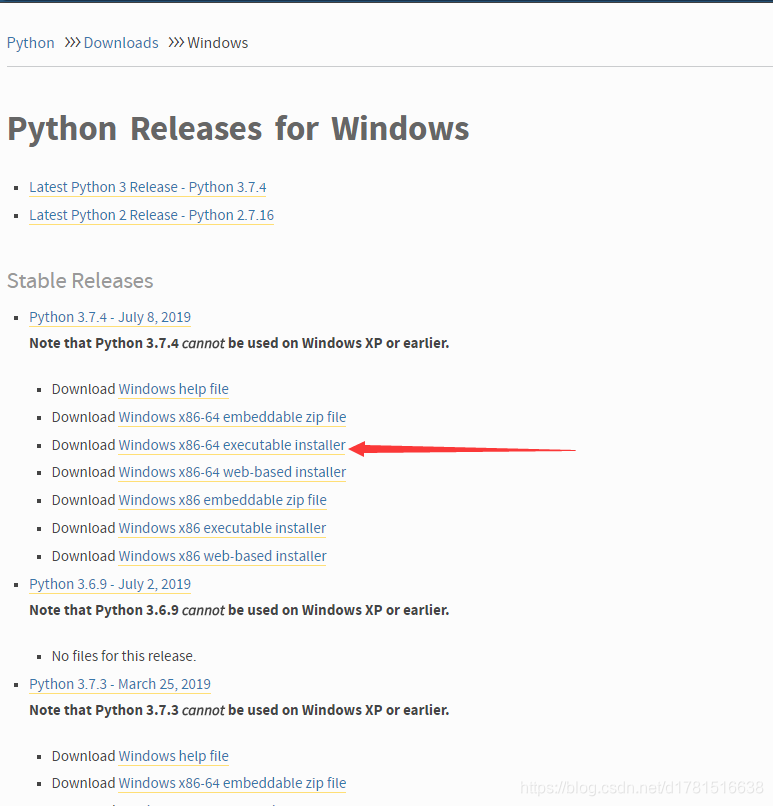The height and width of the screenshot is (806, 773).
Task: Open Latest Python 3 Release - Python 3.7.4
Action: pyautogui.click(x=148, y=187)
